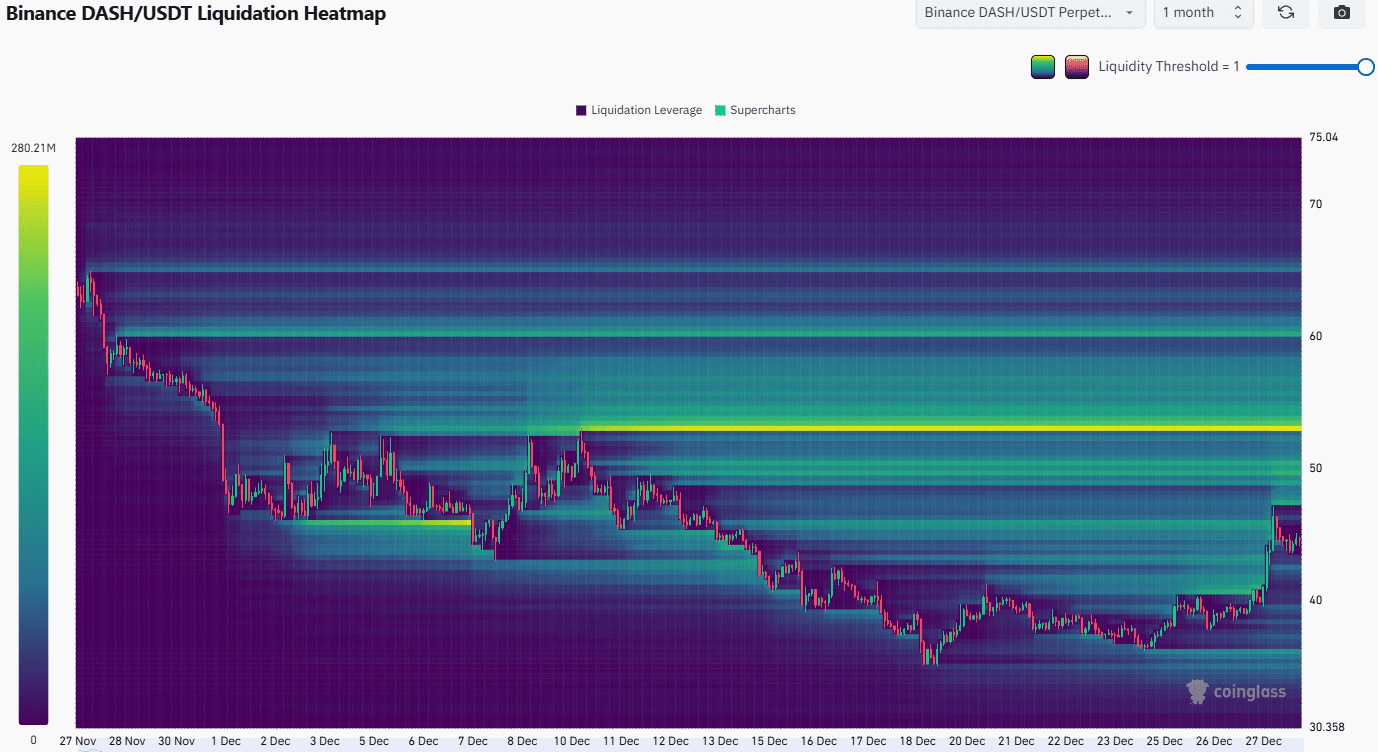Click the 280.21M scale maximum label
Image resolution: width=1378 pixels, height=752 pixels.
(x=33, y=148)
